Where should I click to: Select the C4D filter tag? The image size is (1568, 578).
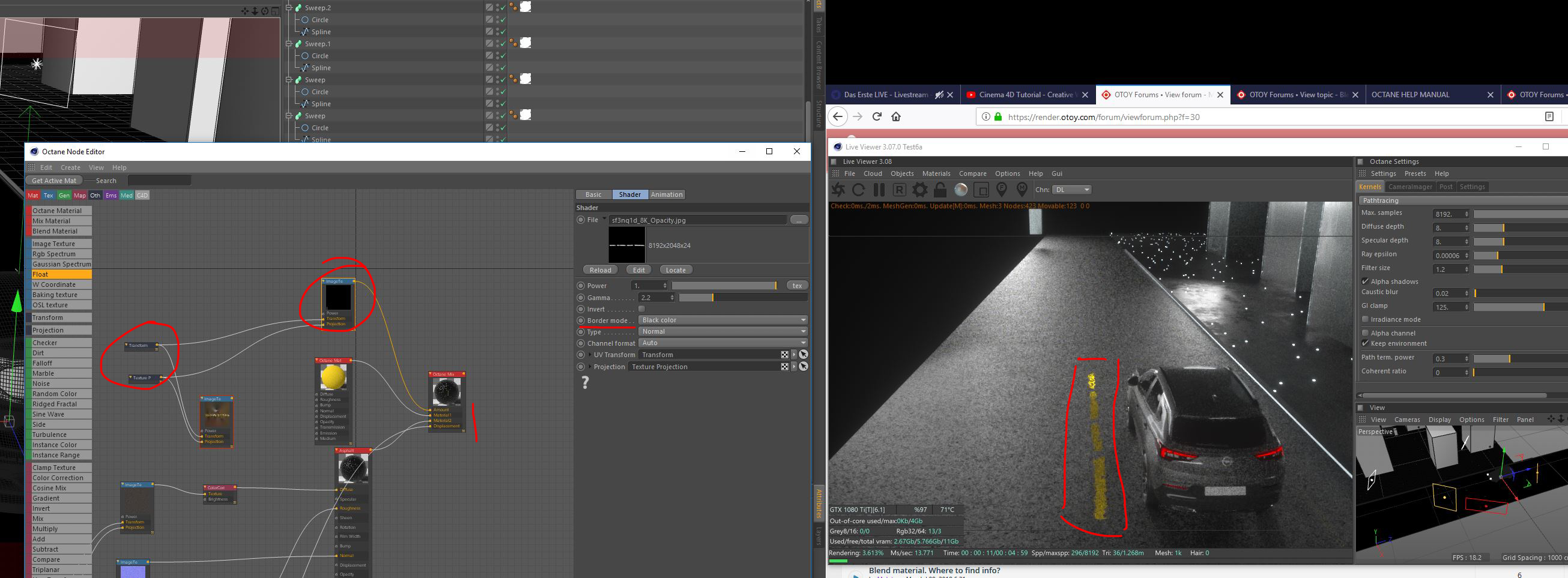coord(142,195)
